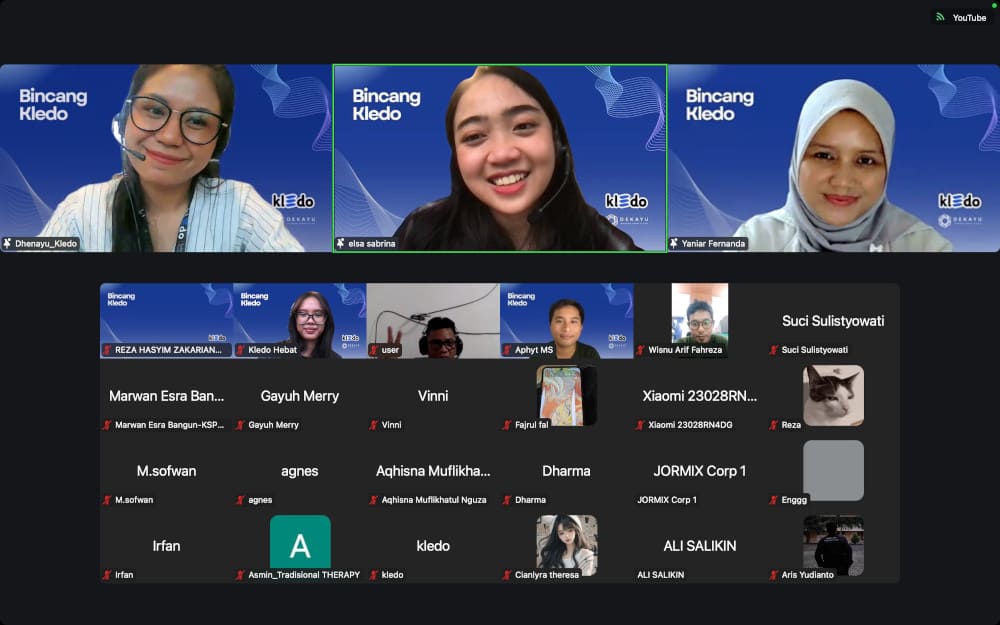Click muted mic icon beside Gayuh Merry label
Screen dimensions: 1000x625
click(x=240, y=425)
